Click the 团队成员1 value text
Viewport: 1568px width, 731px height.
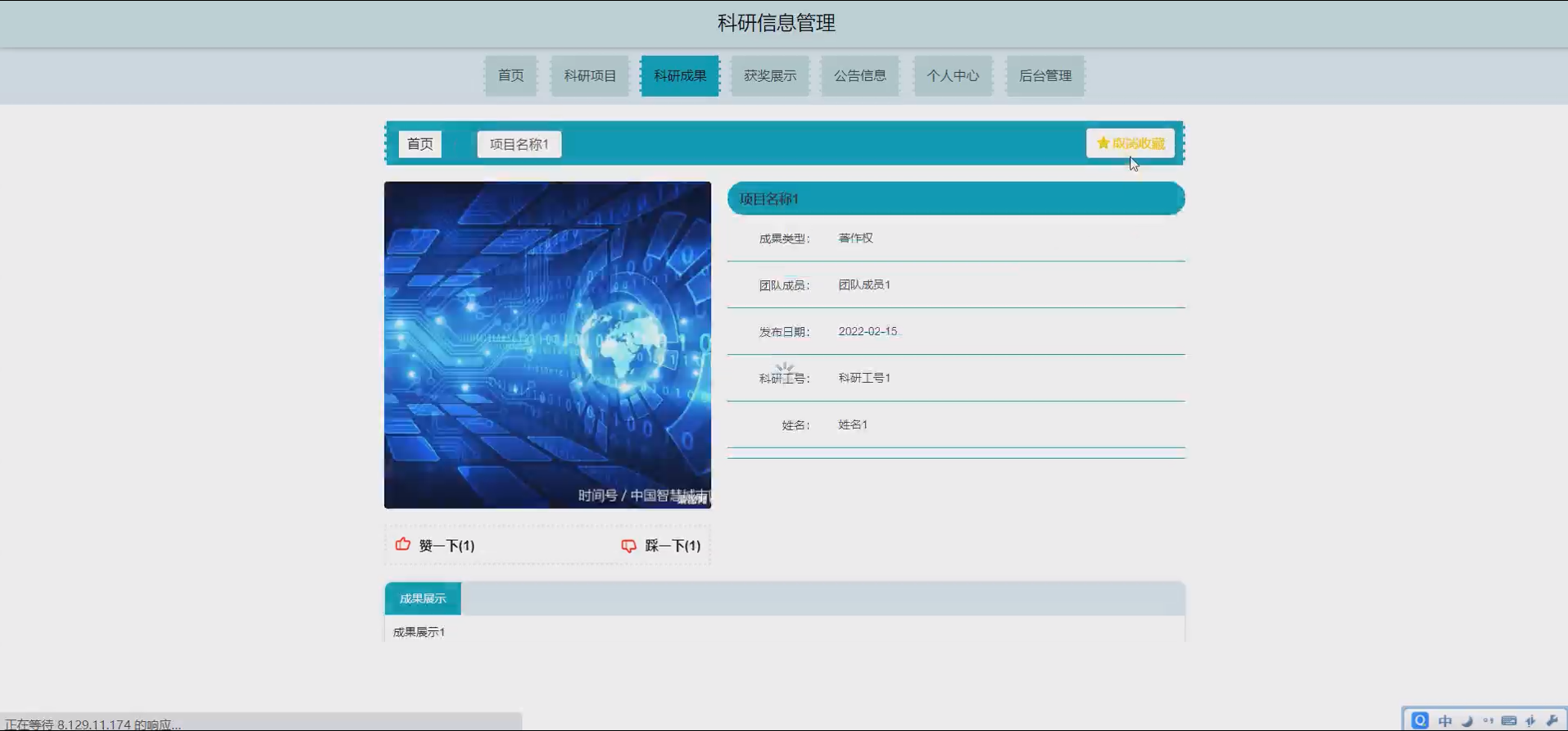coord(864,284)
